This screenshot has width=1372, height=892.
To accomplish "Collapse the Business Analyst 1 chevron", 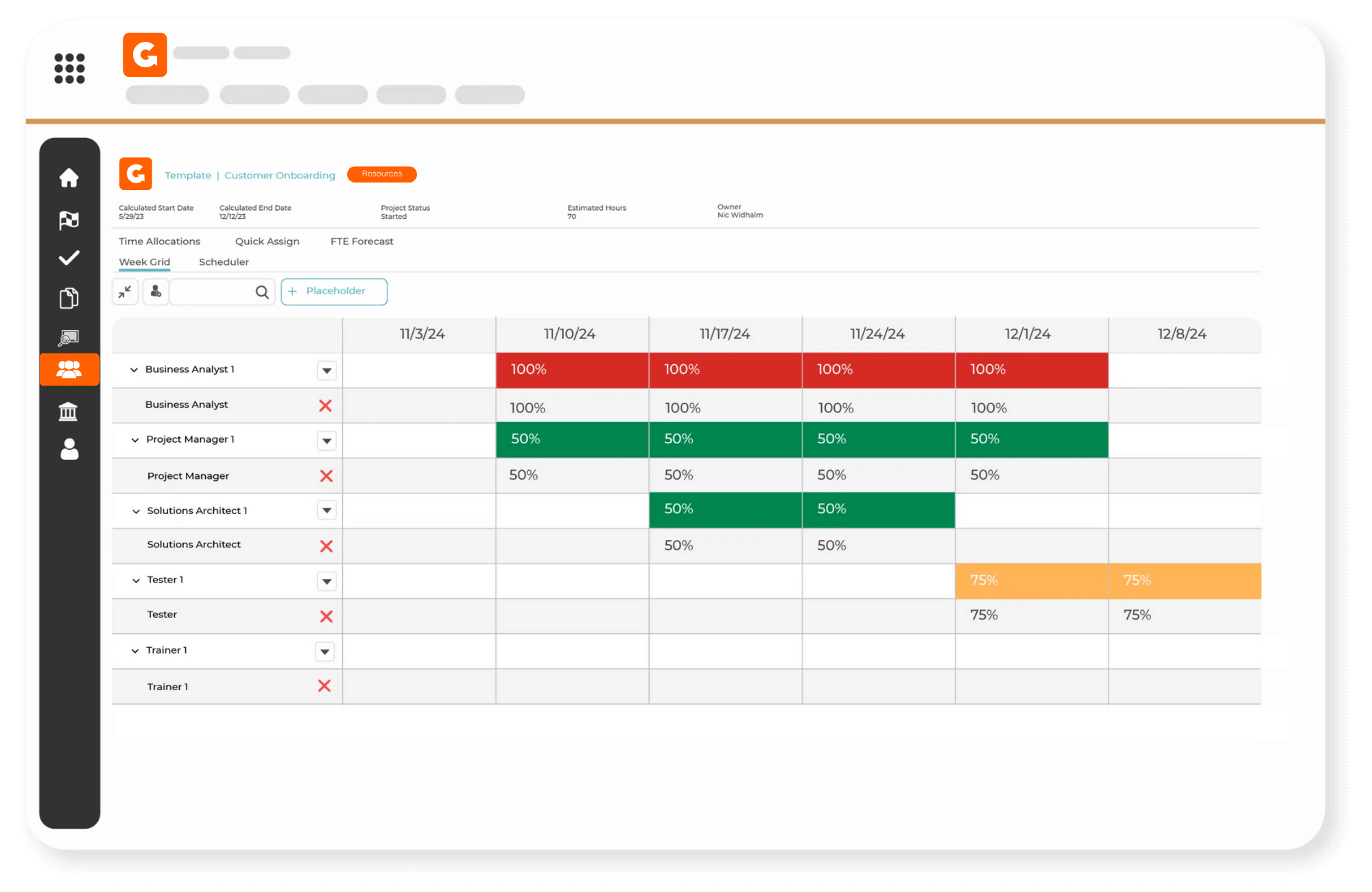I will pos(134,370).
